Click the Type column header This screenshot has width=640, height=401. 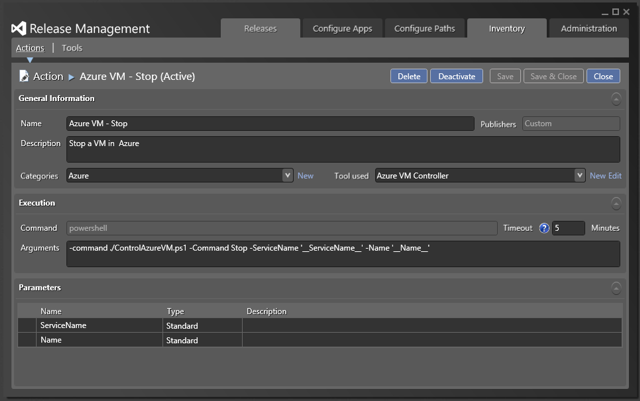175,311
